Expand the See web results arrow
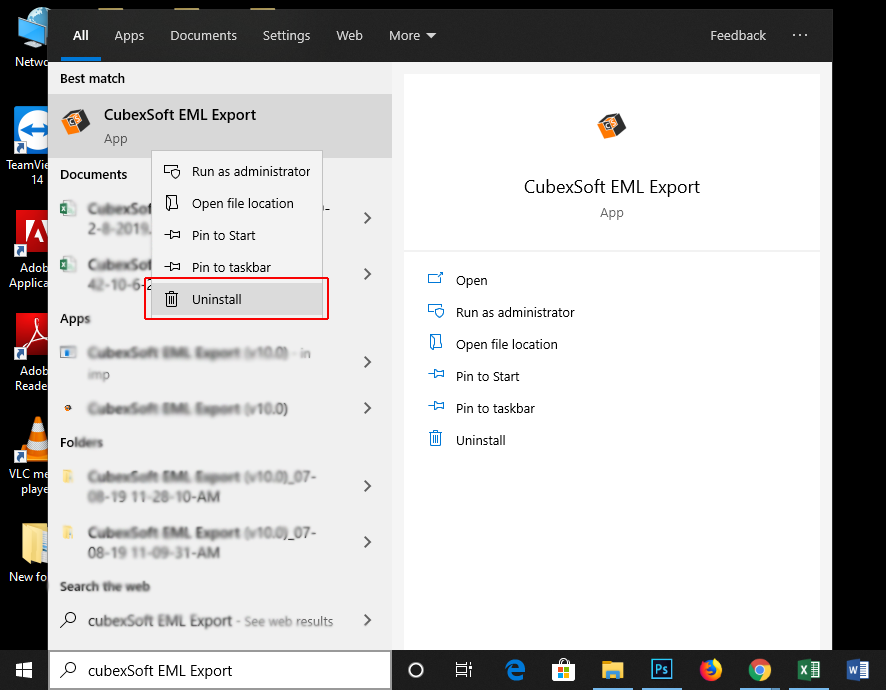886x690 pixels. 368,620
